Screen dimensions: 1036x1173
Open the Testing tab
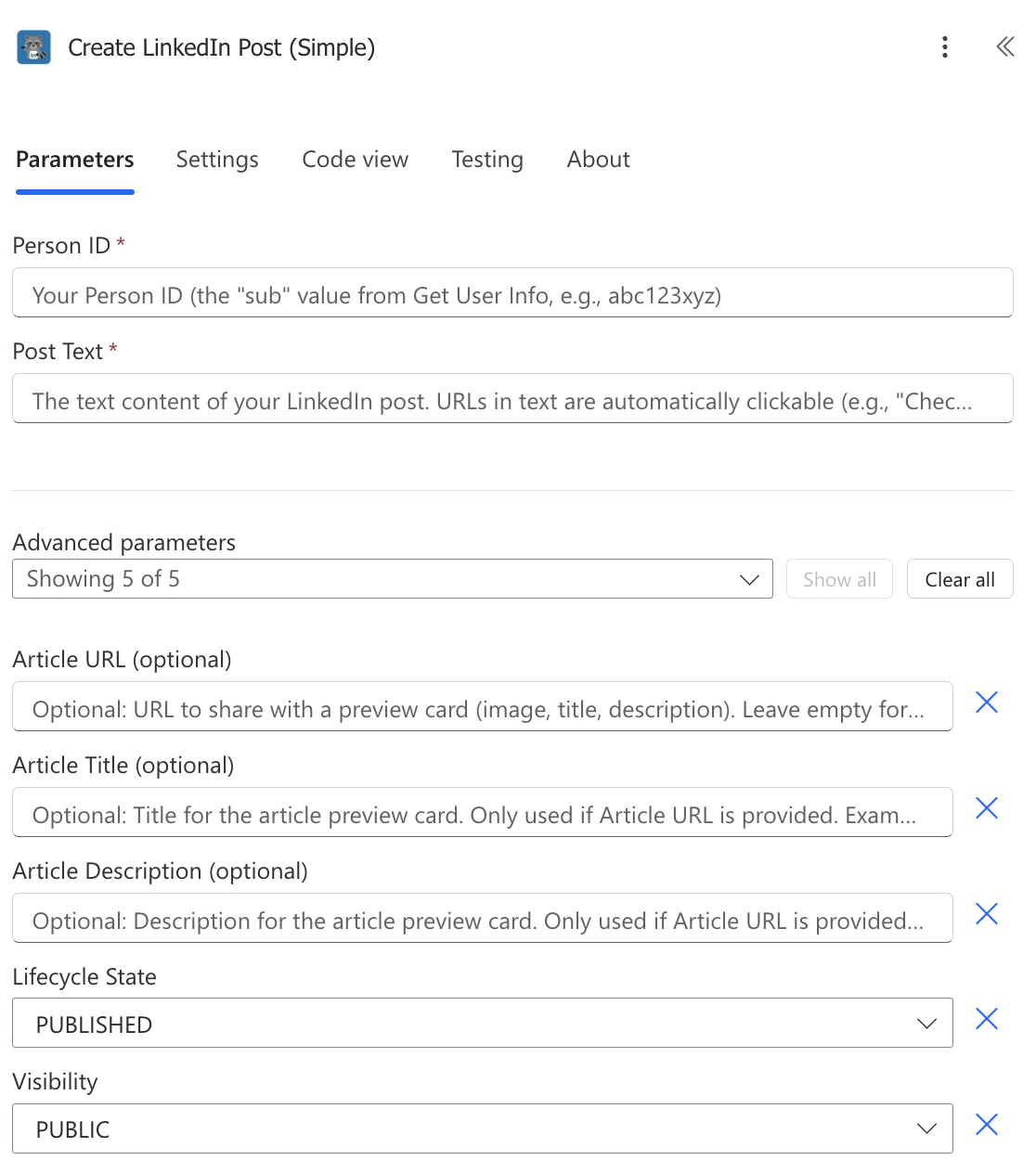pyautogui.click(x=487, y=160)
